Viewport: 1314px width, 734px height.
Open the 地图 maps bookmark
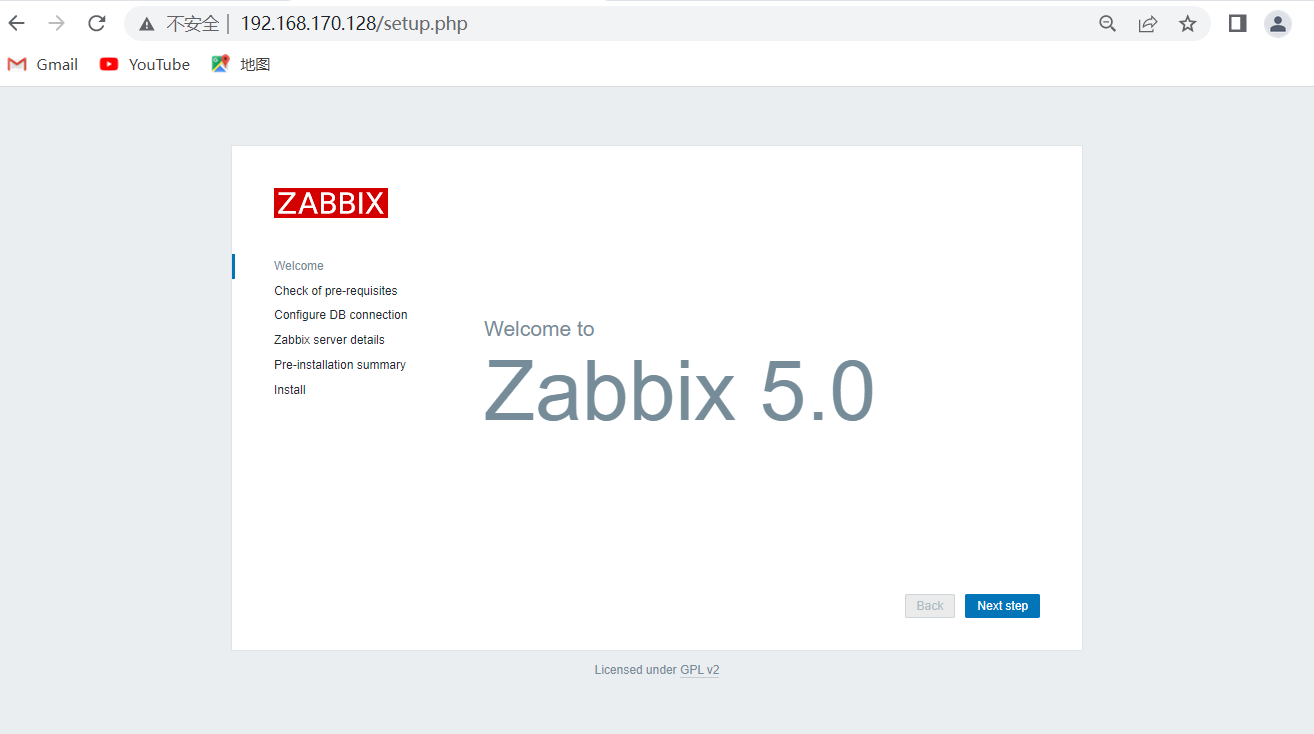pos(241,64)
